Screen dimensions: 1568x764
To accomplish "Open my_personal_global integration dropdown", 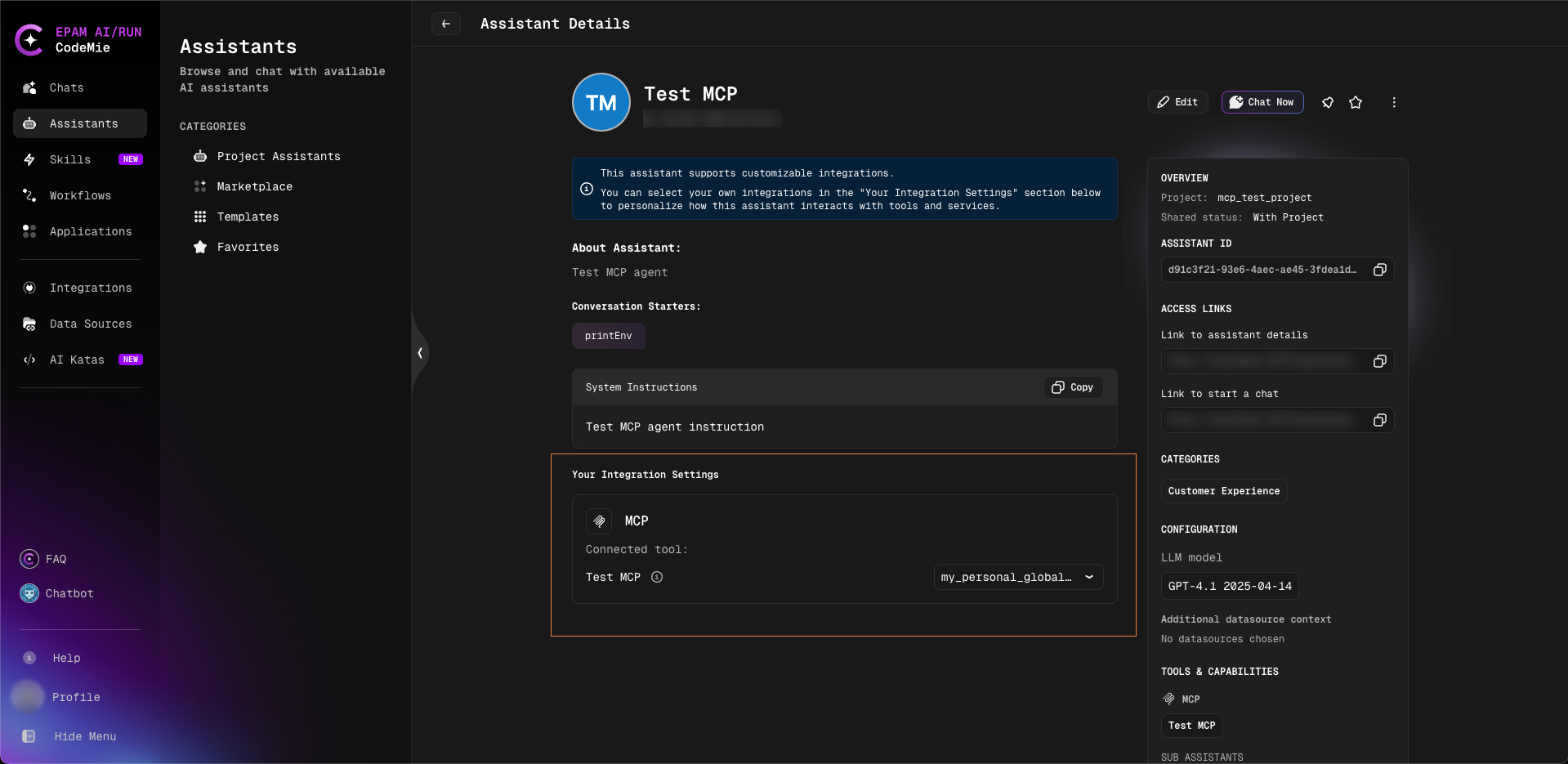I will point(1018,577).
